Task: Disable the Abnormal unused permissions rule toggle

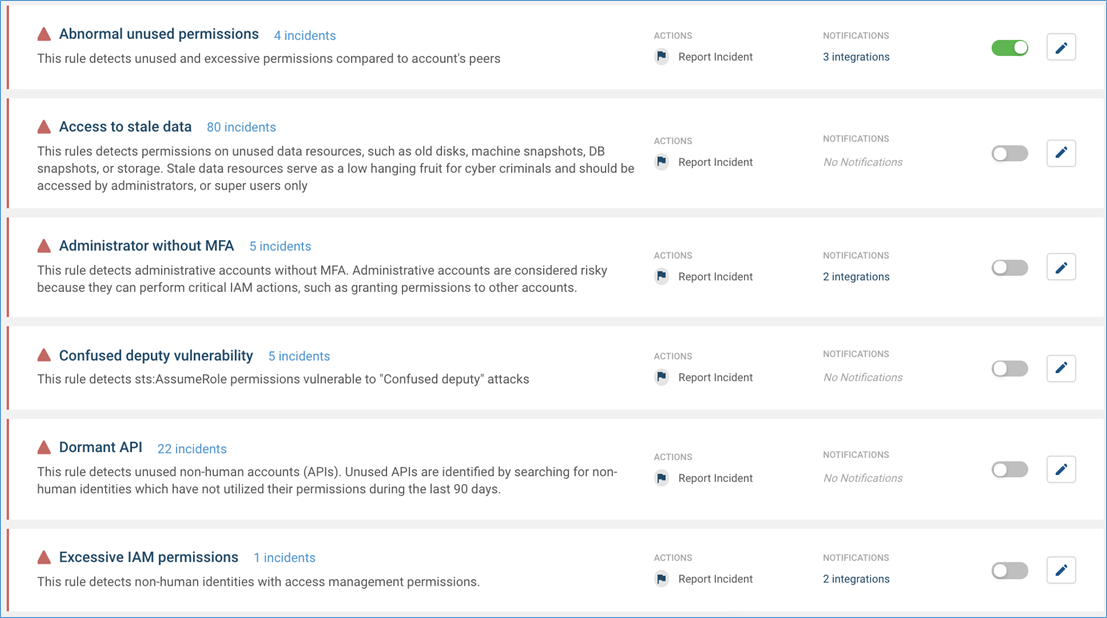Action: coord(1010,47)
